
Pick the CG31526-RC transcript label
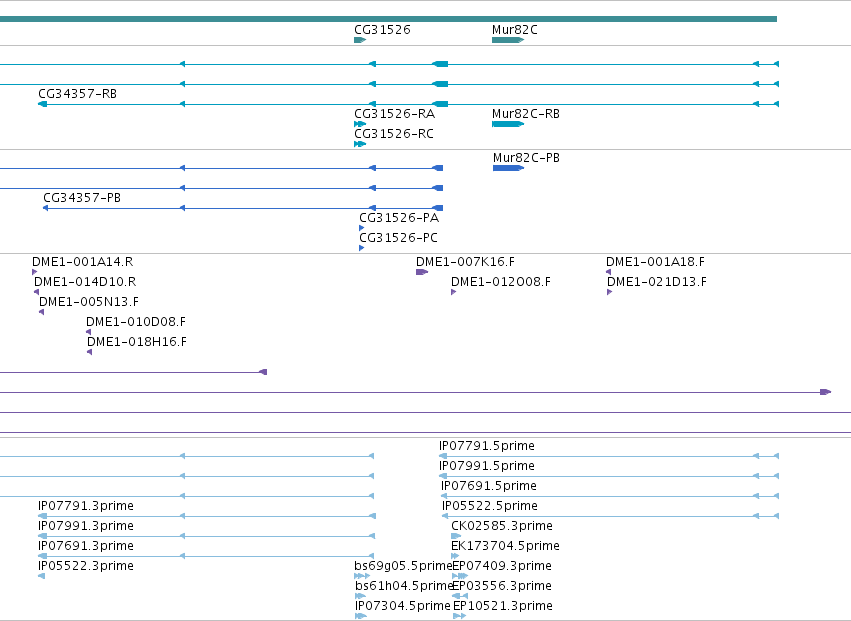(x=394, y=134)
